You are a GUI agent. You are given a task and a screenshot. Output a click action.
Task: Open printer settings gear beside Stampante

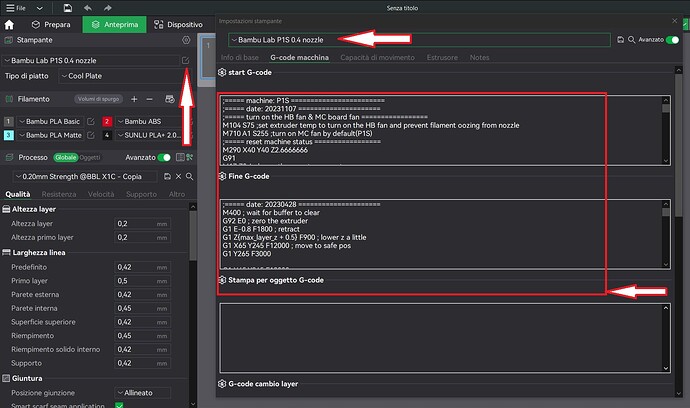[186, 40]
